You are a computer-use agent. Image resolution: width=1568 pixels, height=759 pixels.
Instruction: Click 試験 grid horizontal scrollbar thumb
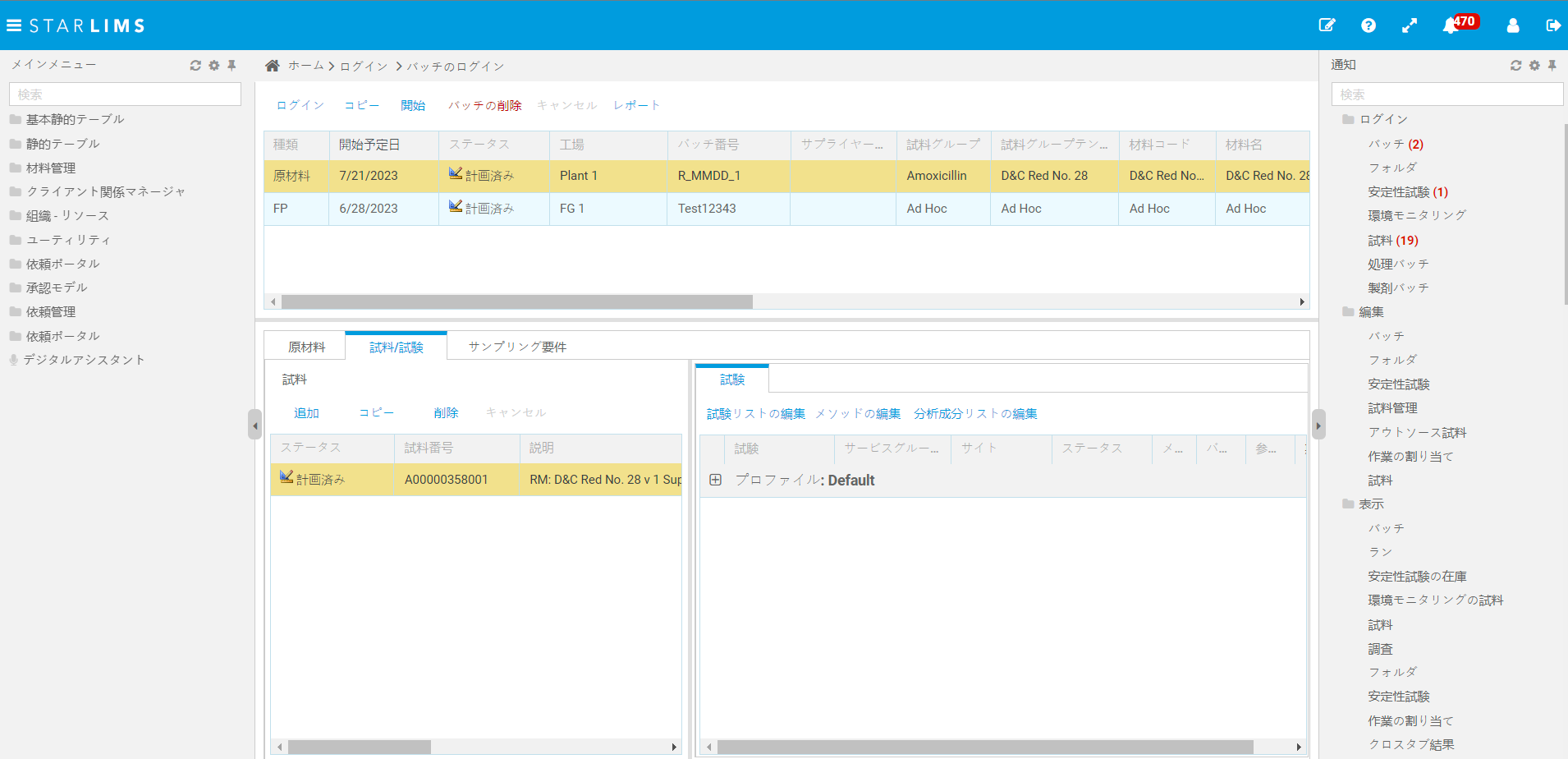pyautogui.click(x=985, y=747)
